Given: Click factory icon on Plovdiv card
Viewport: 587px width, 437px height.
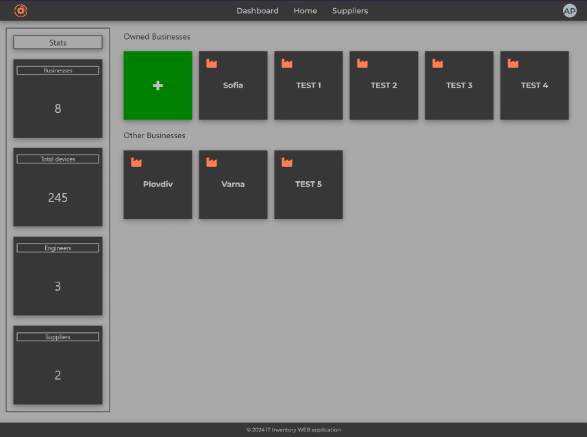Looking at the screenshot, I should pos(136,162).
